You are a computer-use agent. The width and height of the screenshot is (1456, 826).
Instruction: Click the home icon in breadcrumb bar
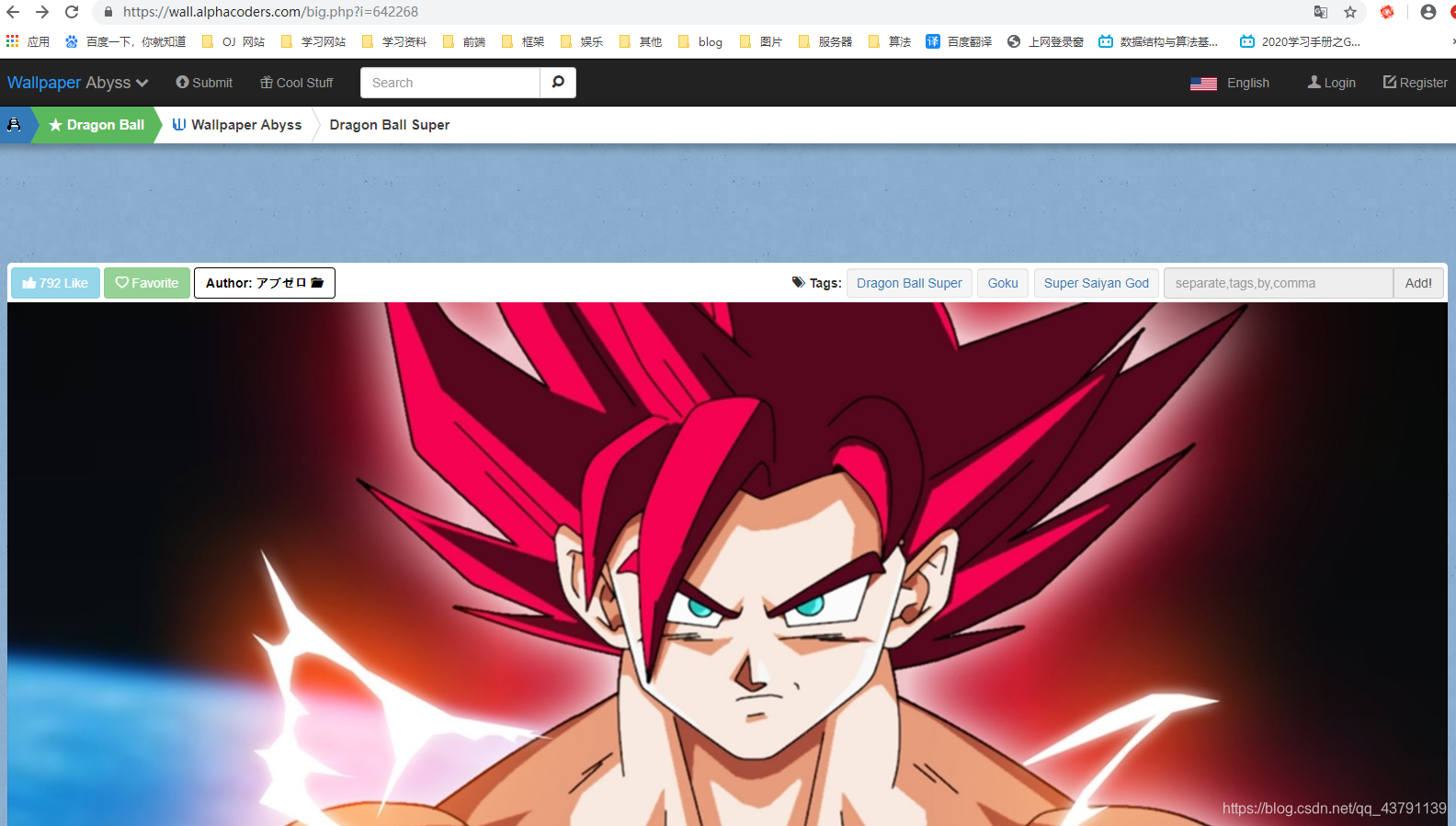coord(14,125)
